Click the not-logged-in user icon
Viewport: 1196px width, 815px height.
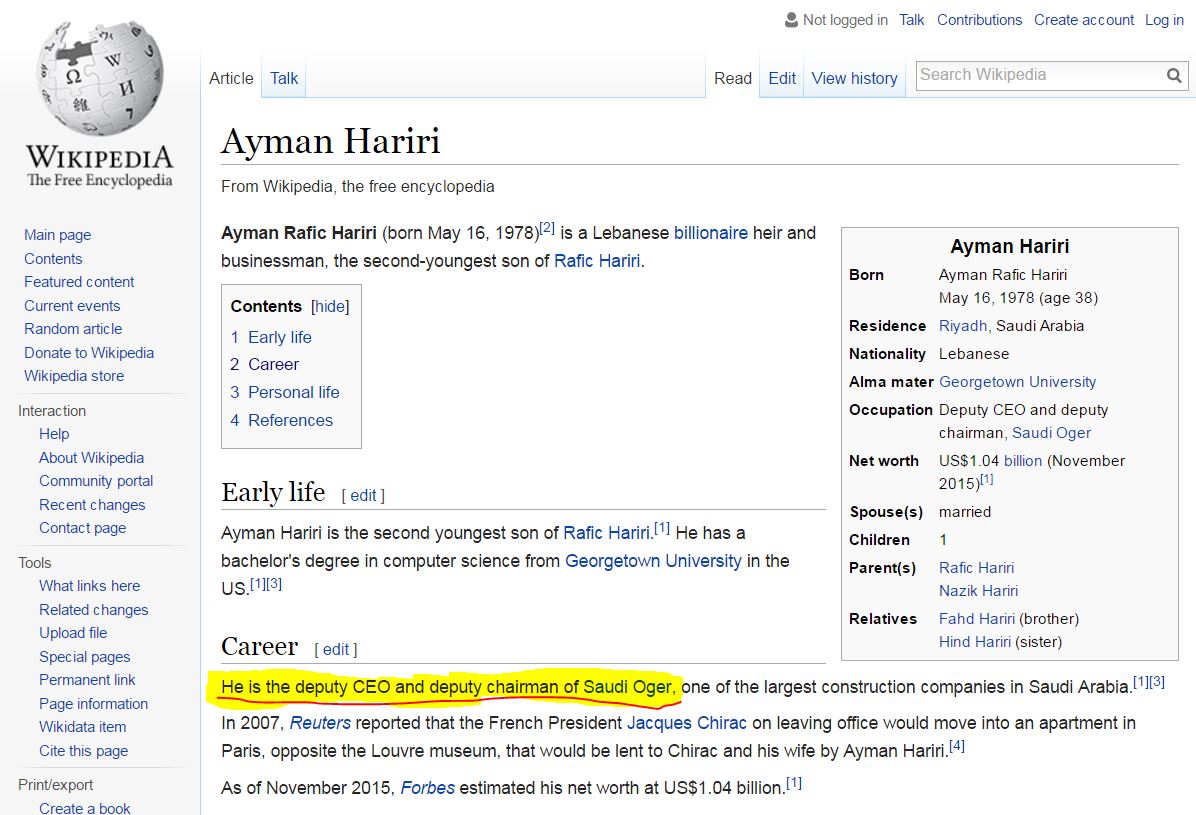click(792, 20)
